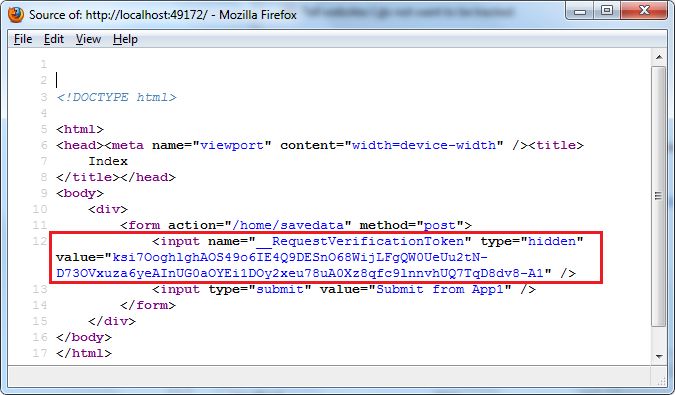
Task: Click the "/home/savedata" action value
Action: [x=288, y=225]
